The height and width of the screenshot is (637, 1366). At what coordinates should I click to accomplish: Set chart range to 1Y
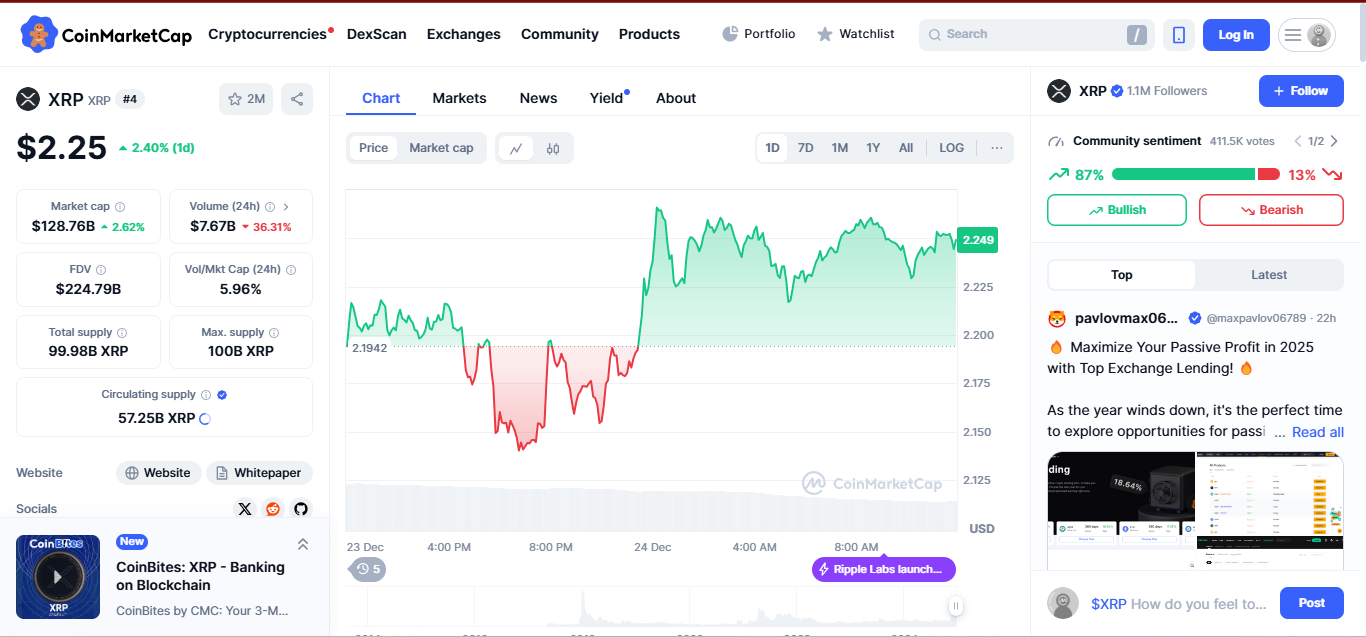pos(873,148)
